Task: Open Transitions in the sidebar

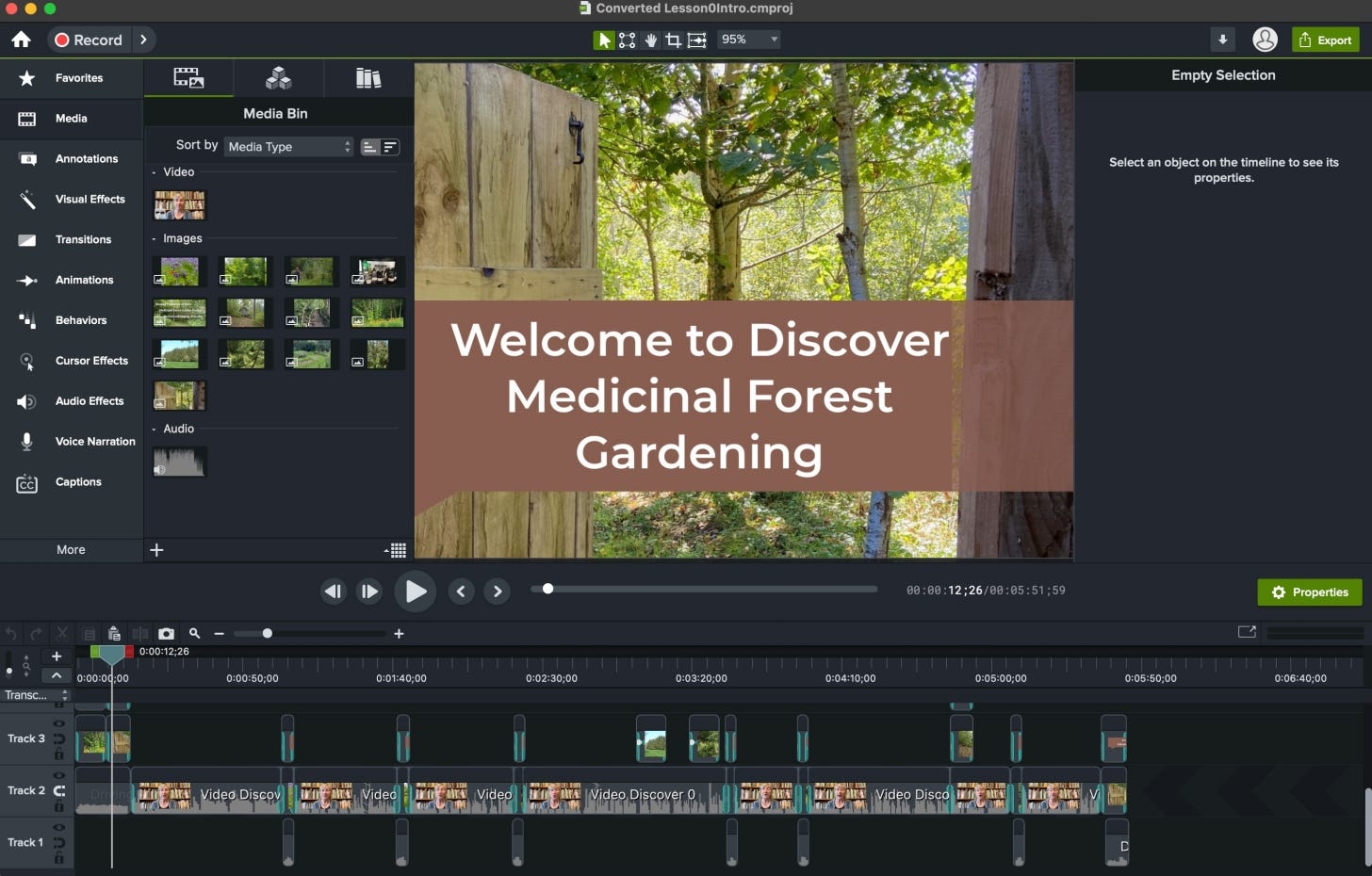Action: point(72,239)
